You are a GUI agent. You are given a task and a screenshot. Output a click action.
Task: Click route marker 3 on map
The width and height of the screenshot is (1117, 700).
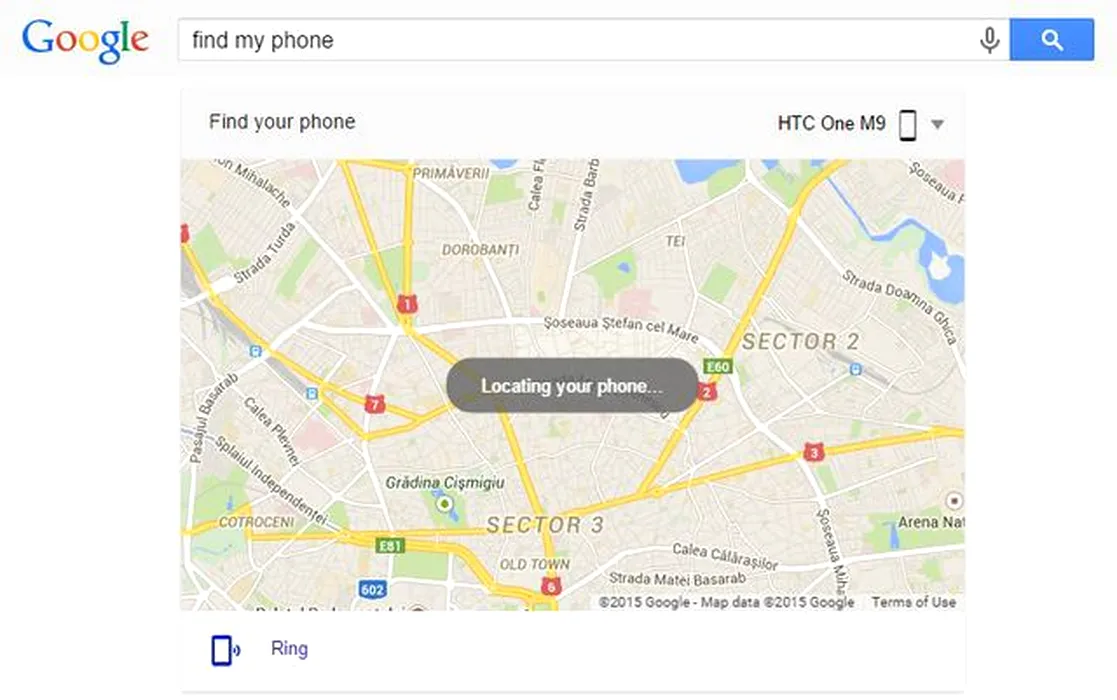[x=814, y=452]
